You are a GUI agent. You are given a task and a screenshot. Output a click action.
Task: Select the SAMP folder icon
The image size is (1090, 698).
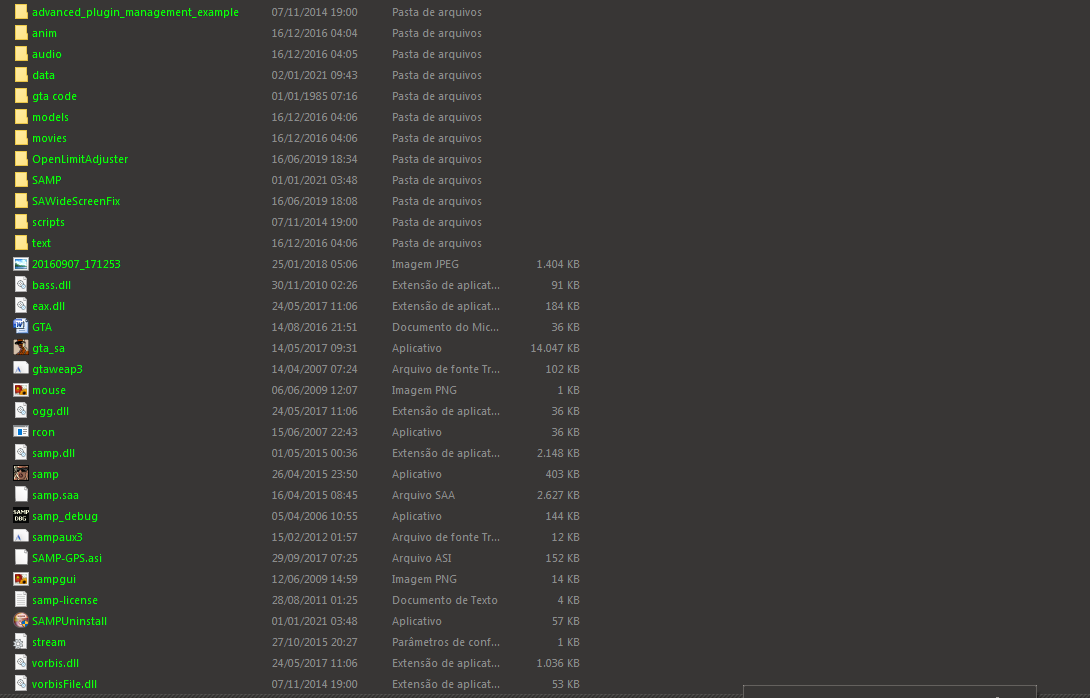pyautogui.click(x=21, y=179)
